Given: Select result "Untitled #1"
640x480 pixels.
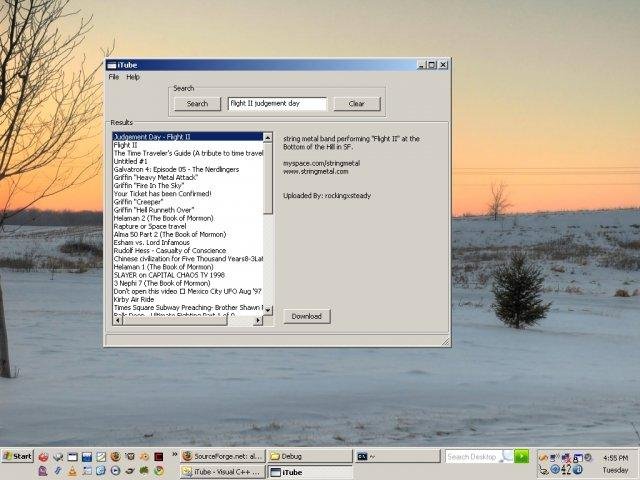Looking at the screenshot, I should pos(188,161).
